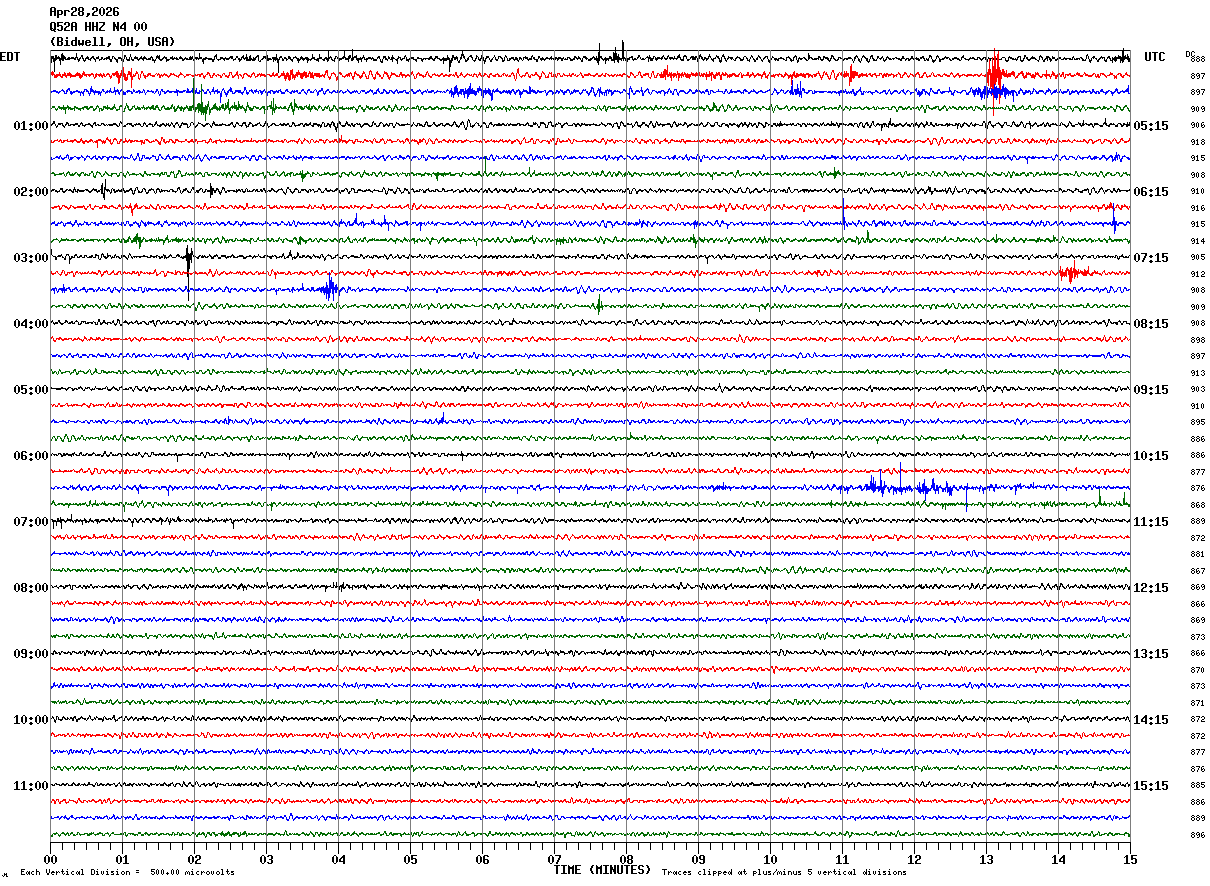1210x886 pixels.
Task: Click the "DC" column header
Action: tap(1190, 54)
